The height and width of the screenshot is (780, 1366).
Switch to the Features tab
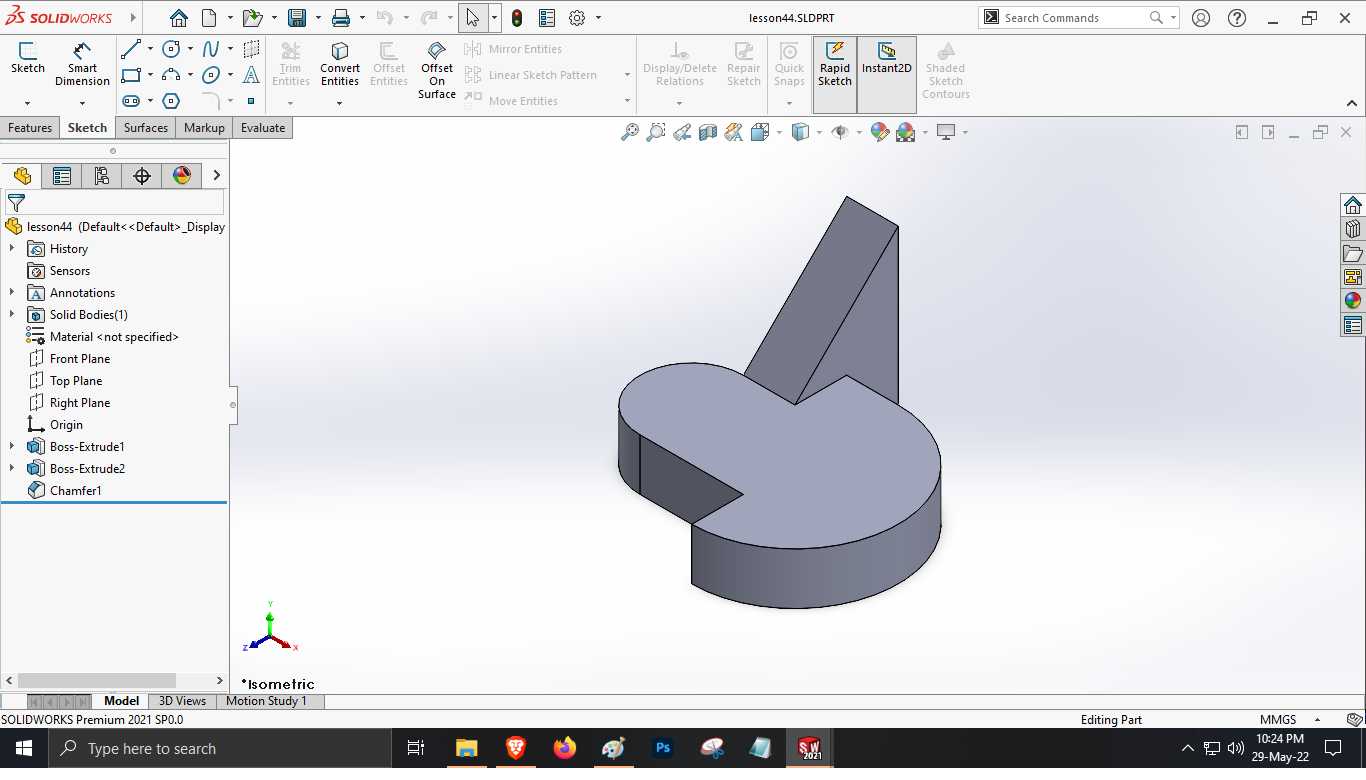[x=30, y=128]
